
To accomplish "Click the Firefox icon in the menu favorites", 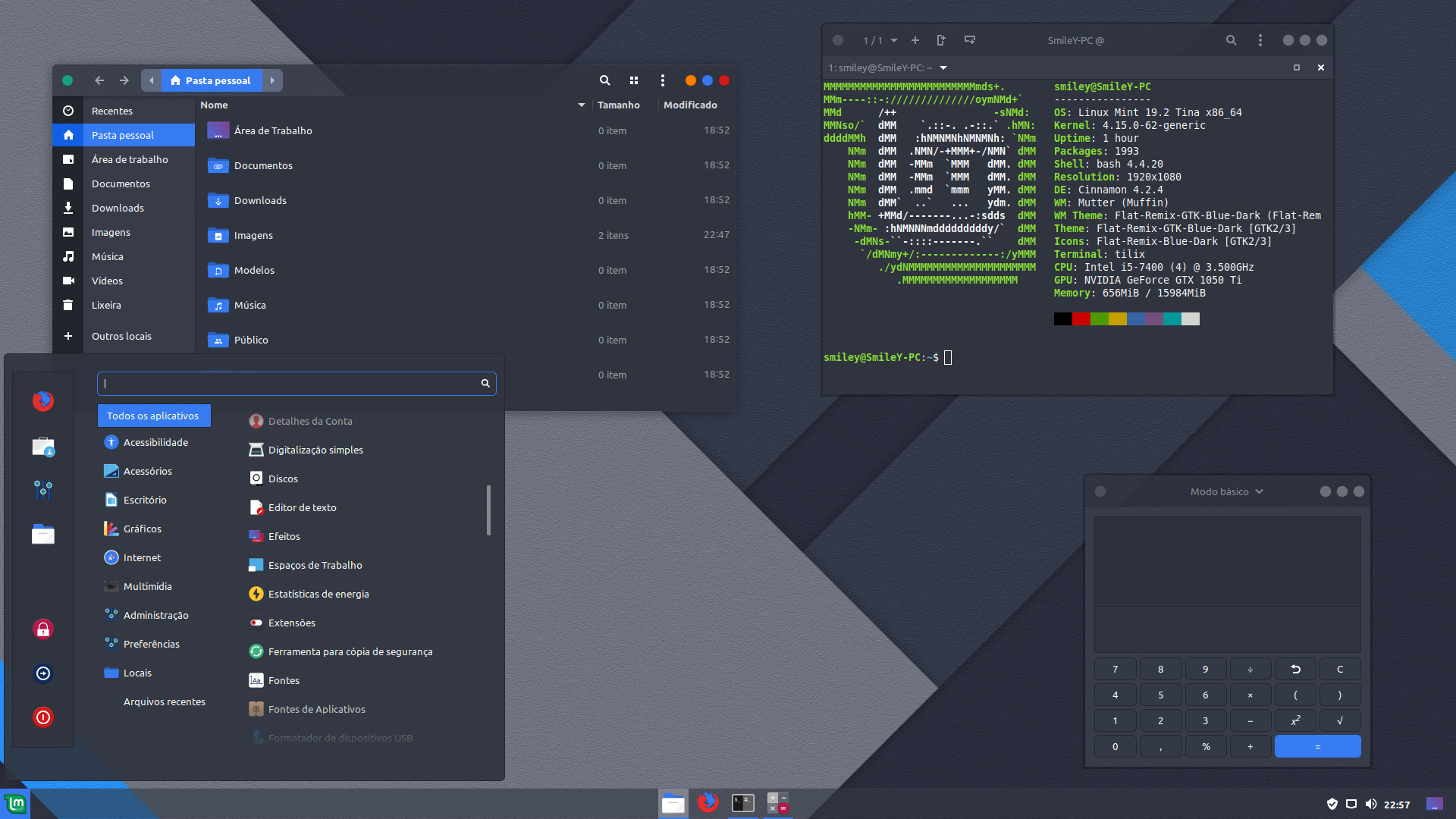I will (43, 400).
